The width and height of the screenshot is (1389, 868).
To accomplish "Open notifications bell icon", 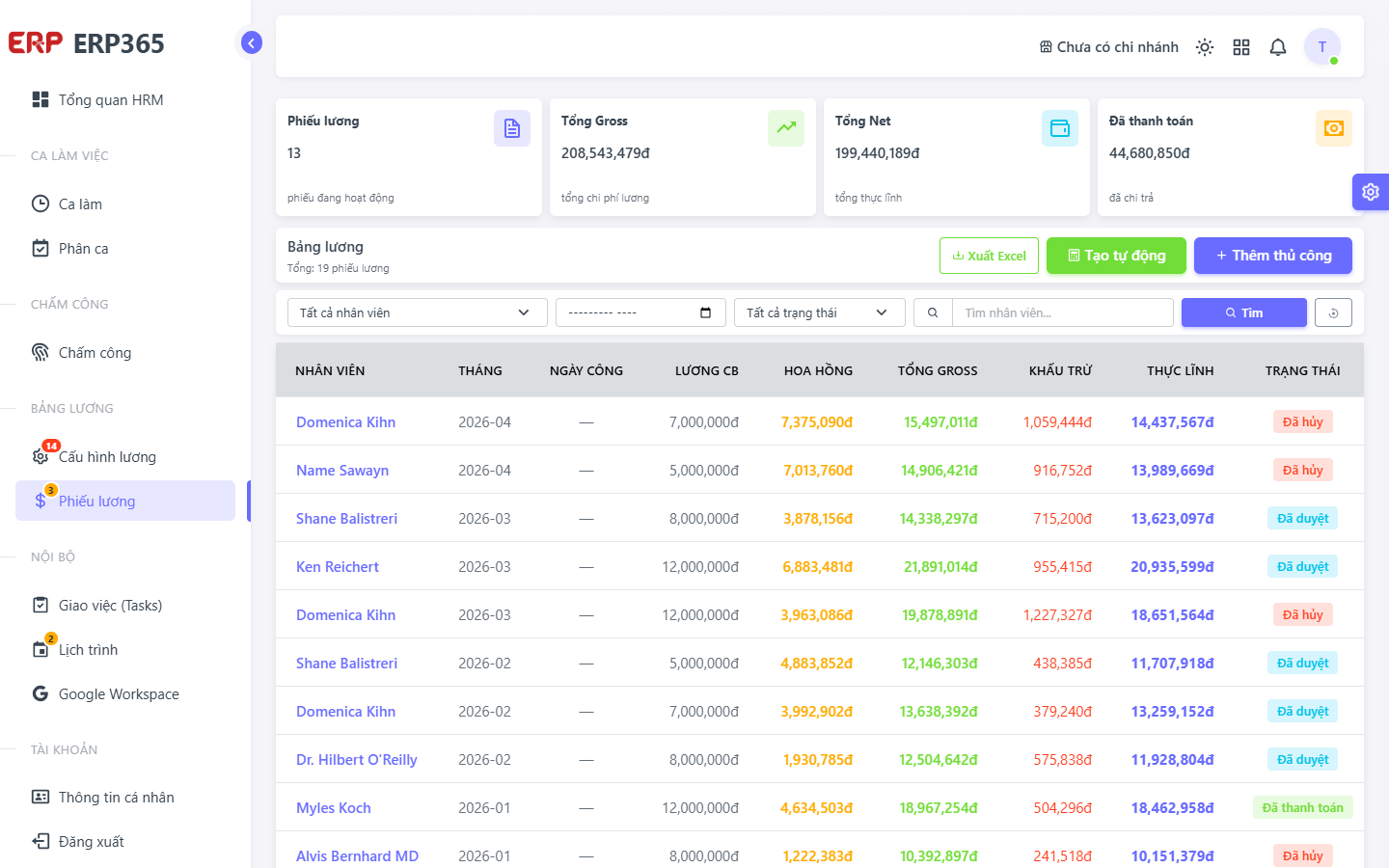I will (1278, 47).
